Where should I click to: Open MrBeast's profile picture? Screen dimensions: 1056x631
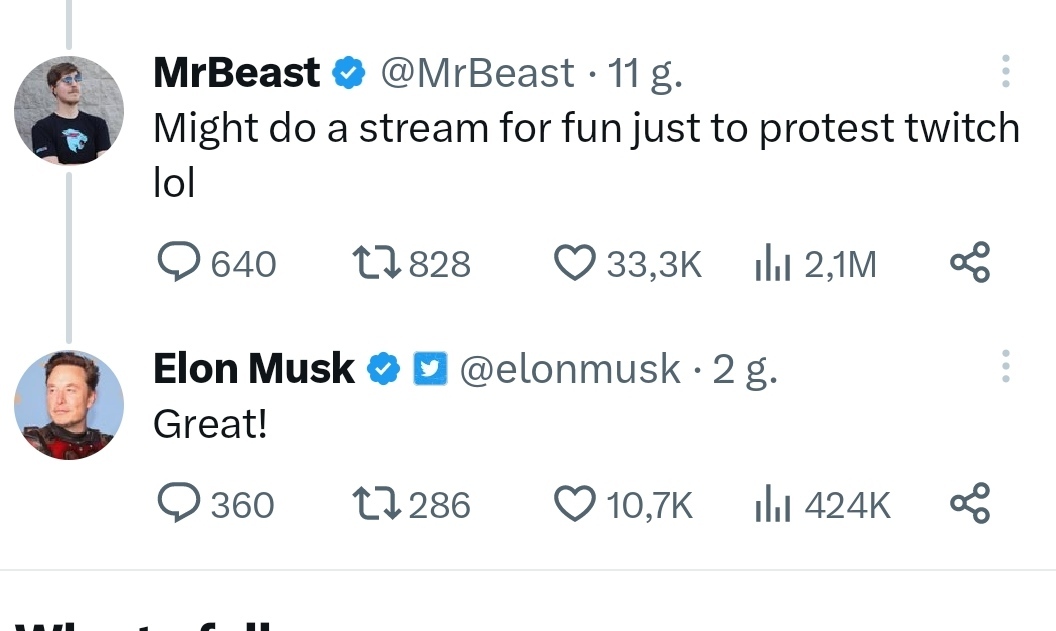point(69,110)
